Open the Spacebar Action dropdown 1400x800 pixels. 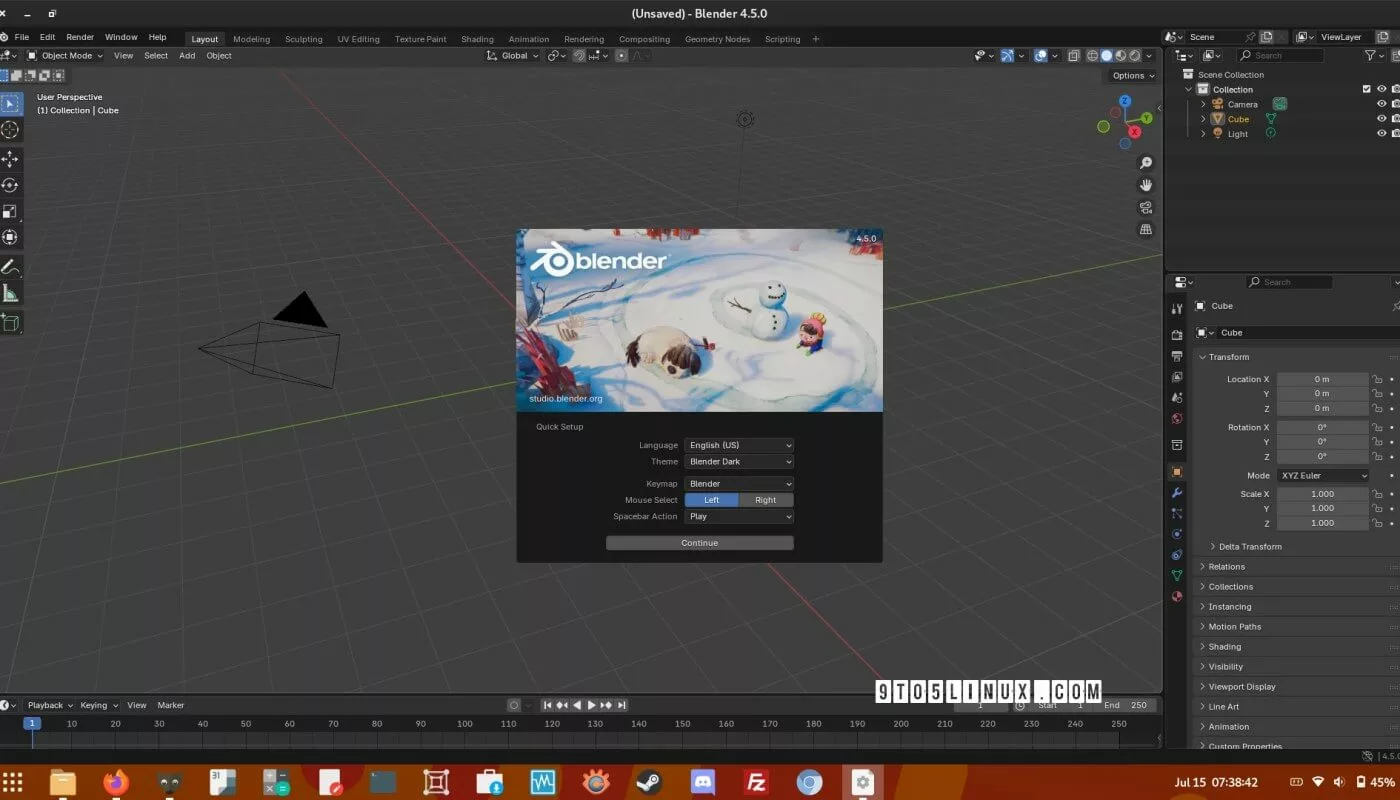(x=739, y=517)
